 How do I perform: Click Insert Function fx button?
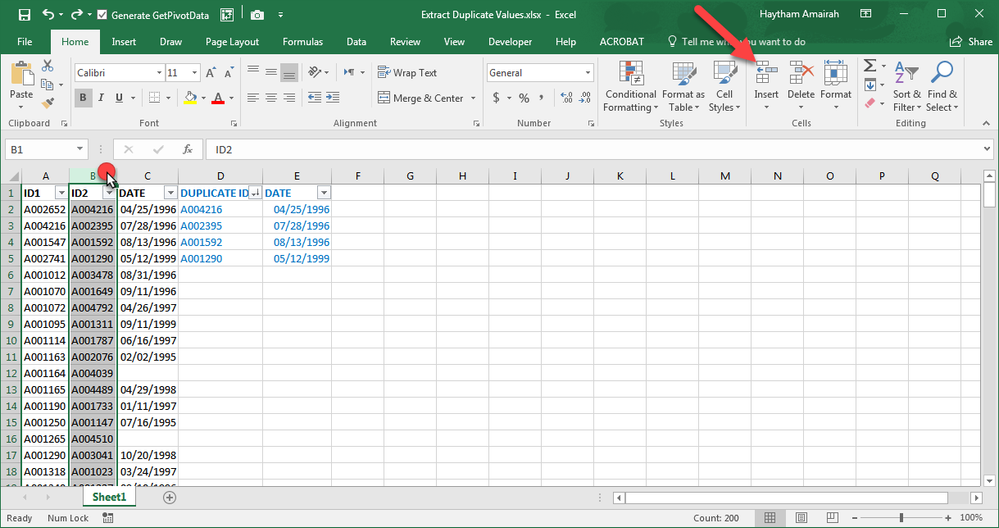point(187,149)
